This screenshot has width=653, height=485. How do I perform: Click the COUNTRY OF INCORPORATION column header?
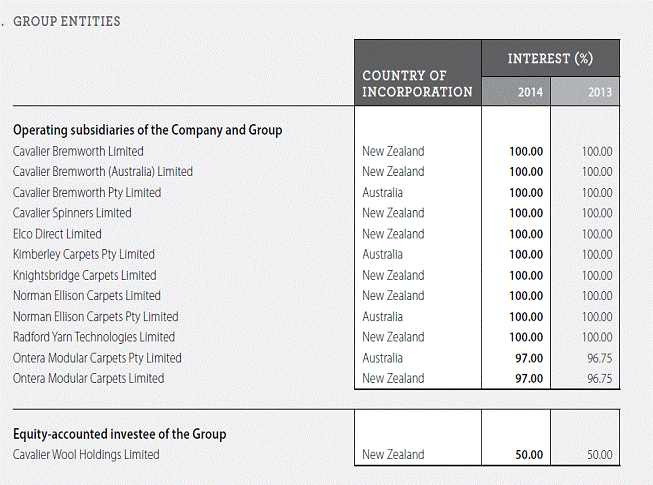(x=417, y=84)
